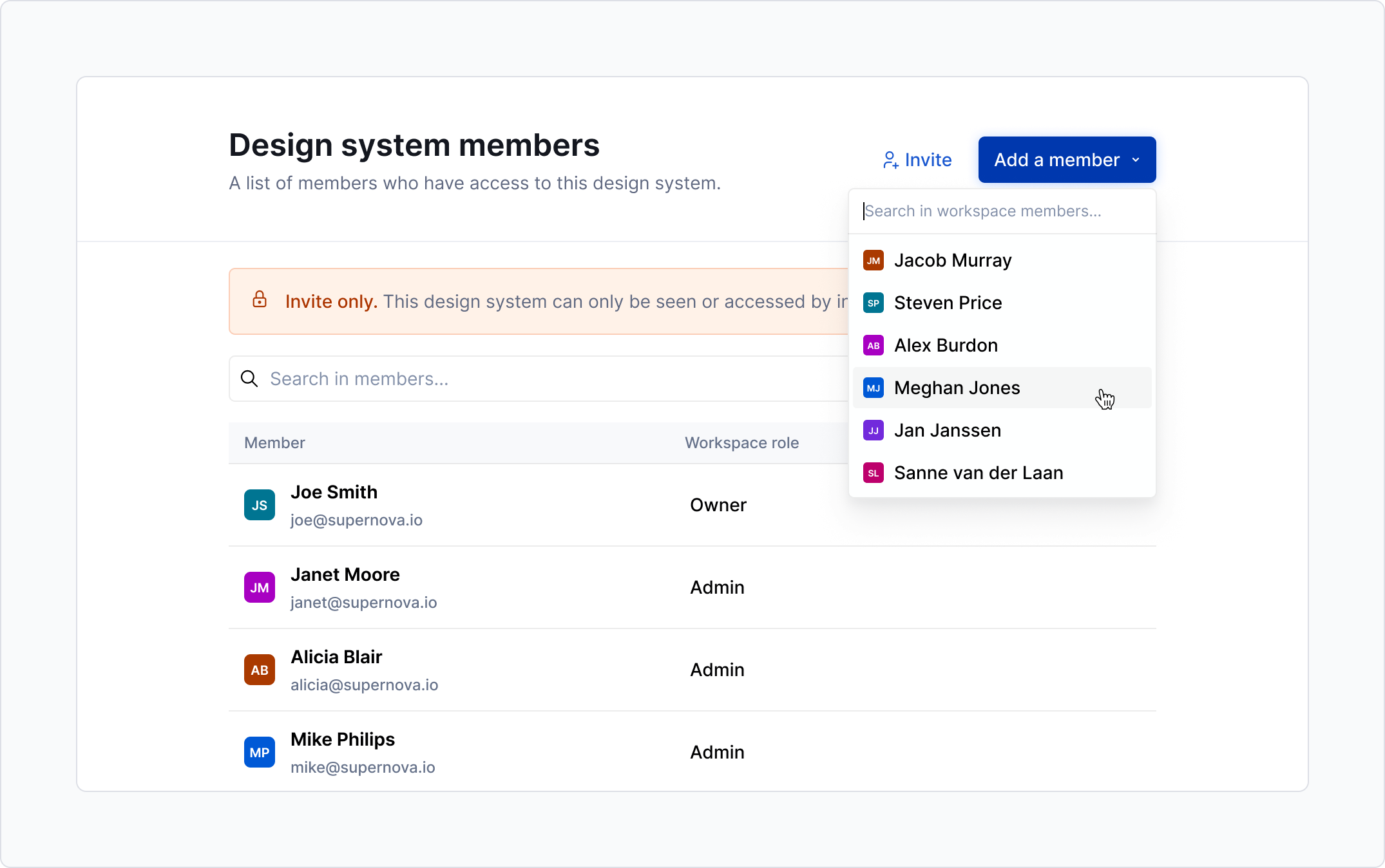
Task: Click the Member column header
Action: [274, 443]
